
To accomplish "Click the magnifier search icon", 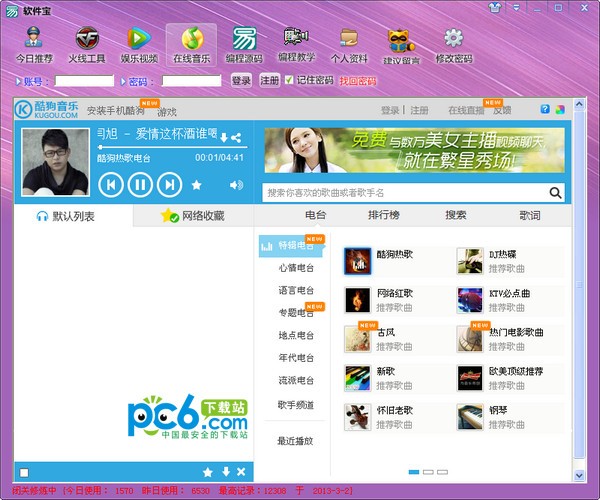I will pyautogui.click(x=556, y=192).
